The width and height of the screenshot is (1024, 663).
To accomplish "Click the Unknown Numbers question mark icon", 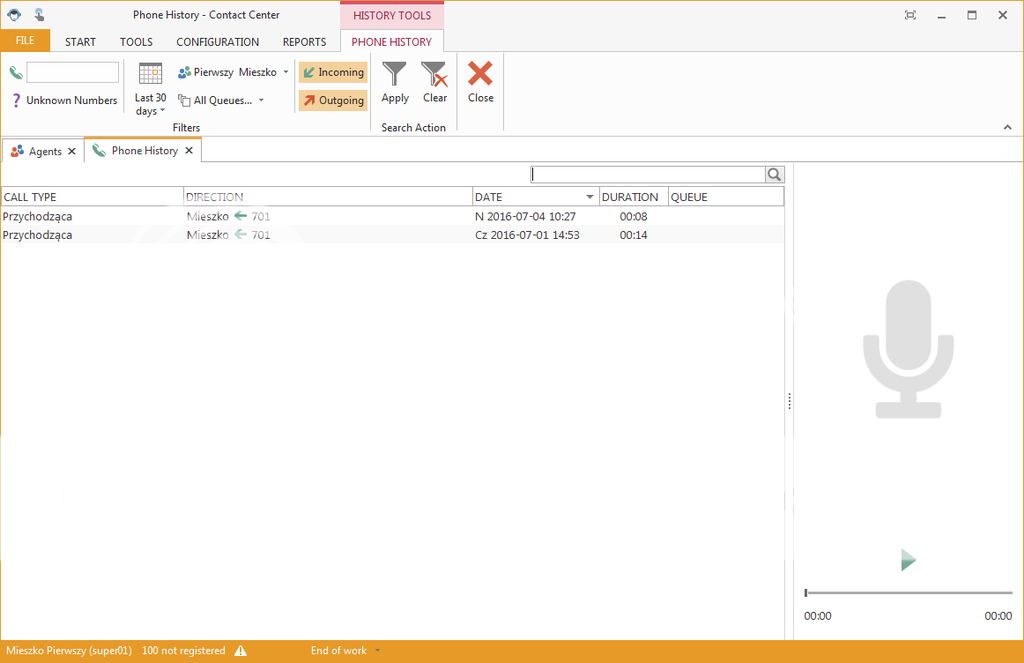I will [16, 100].
